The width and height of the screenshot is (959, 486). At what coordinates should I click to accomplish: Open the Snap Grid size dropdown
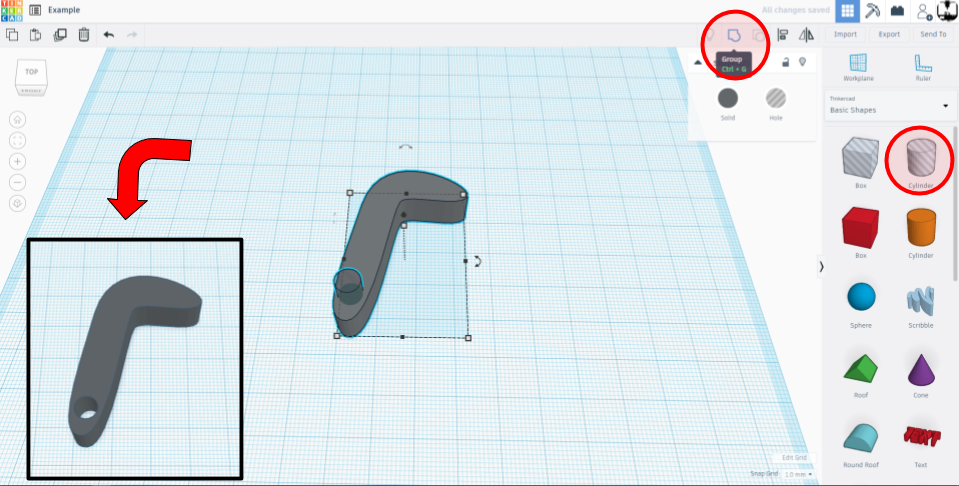797,474
